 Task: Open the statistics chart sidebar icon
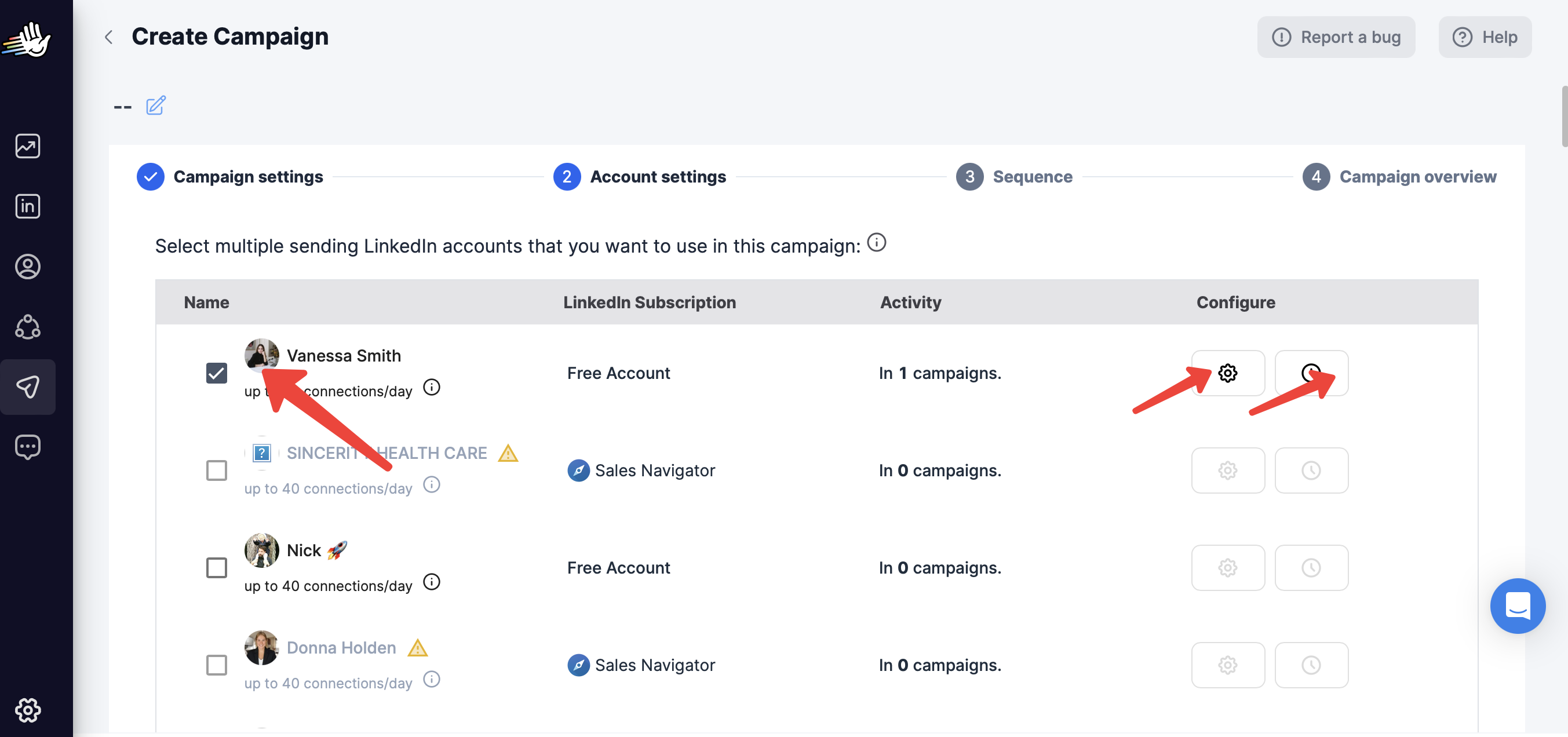coord(27,146)
